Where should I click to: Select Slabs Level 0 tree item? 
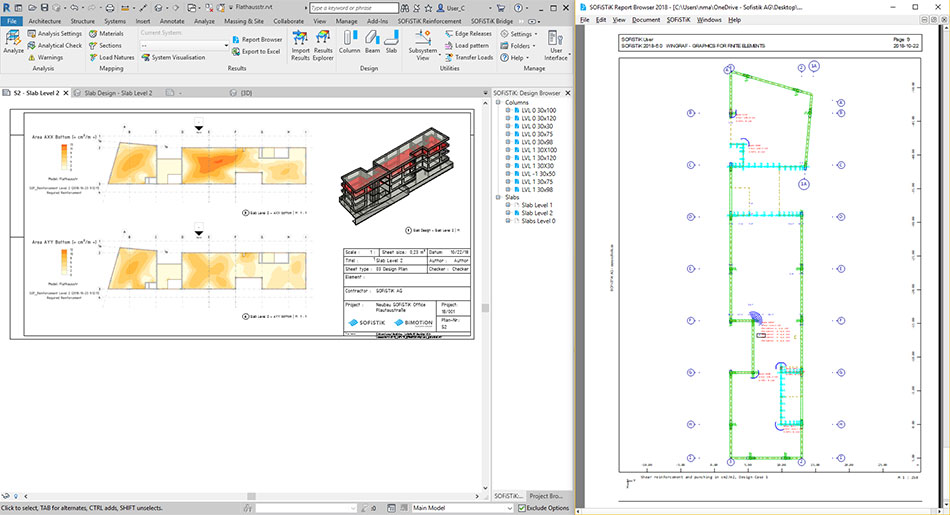point(538,221)
